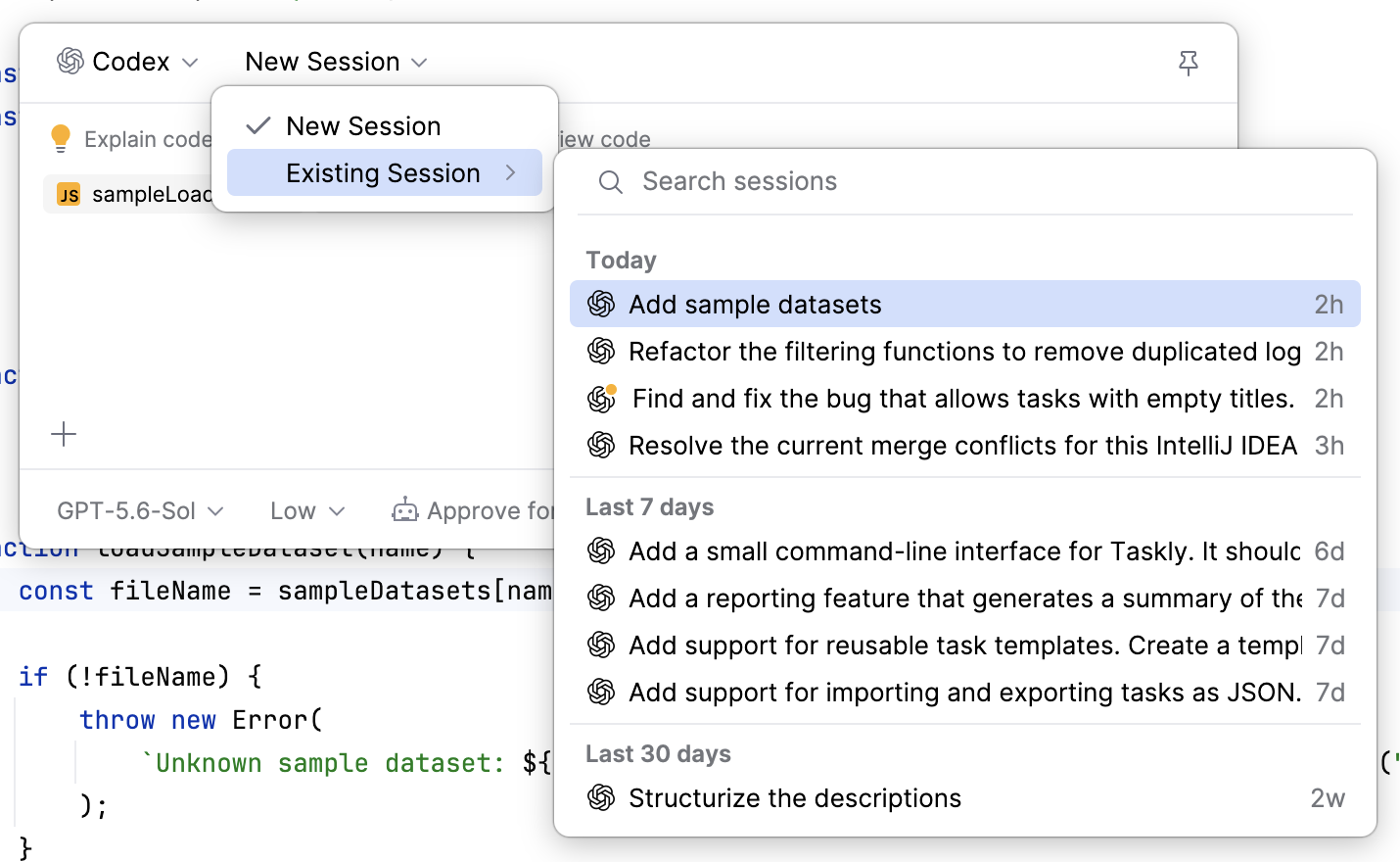
Task: Click the const fileName line in editor
Action: [284, 591]
